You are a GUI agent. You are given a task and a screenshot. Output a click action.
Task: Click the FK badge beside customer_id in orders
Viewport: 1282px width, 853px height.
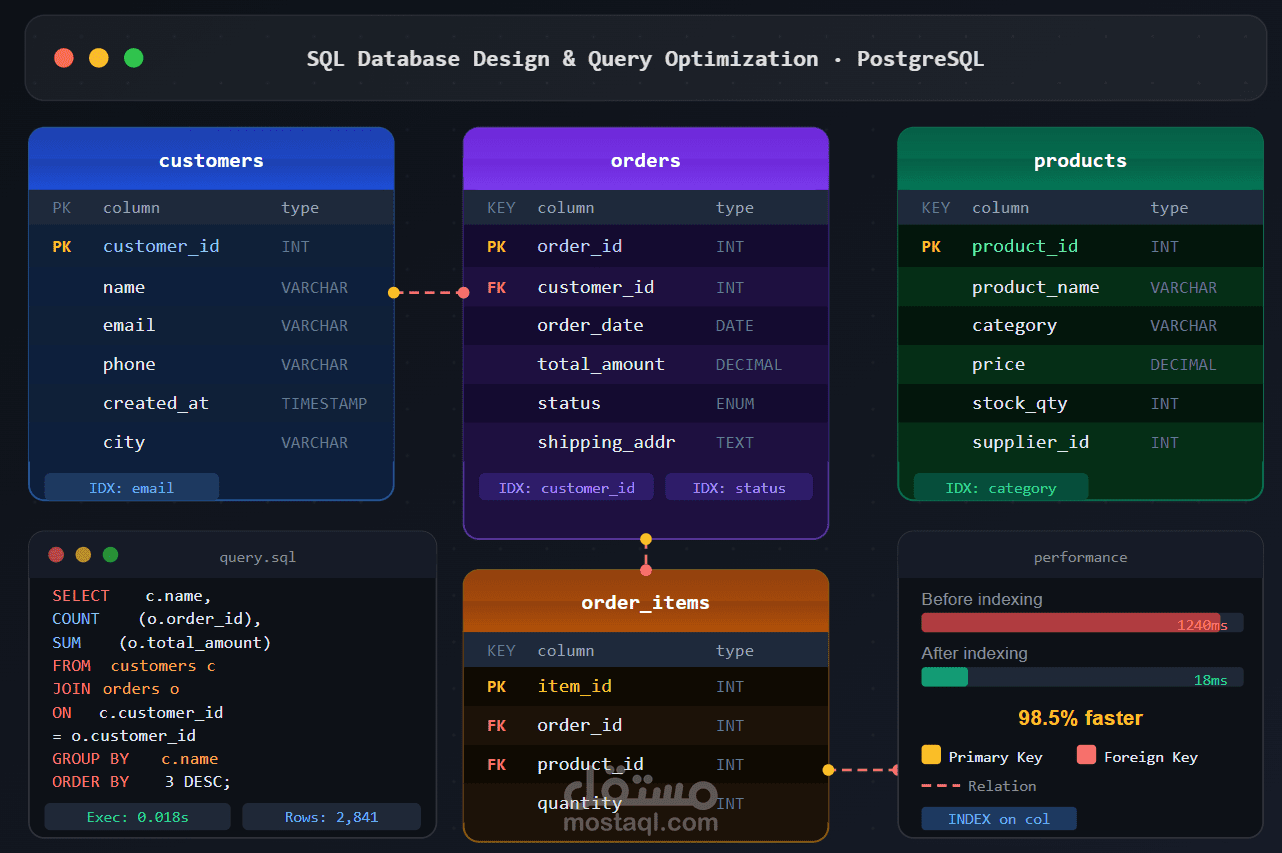coord(497,288)
